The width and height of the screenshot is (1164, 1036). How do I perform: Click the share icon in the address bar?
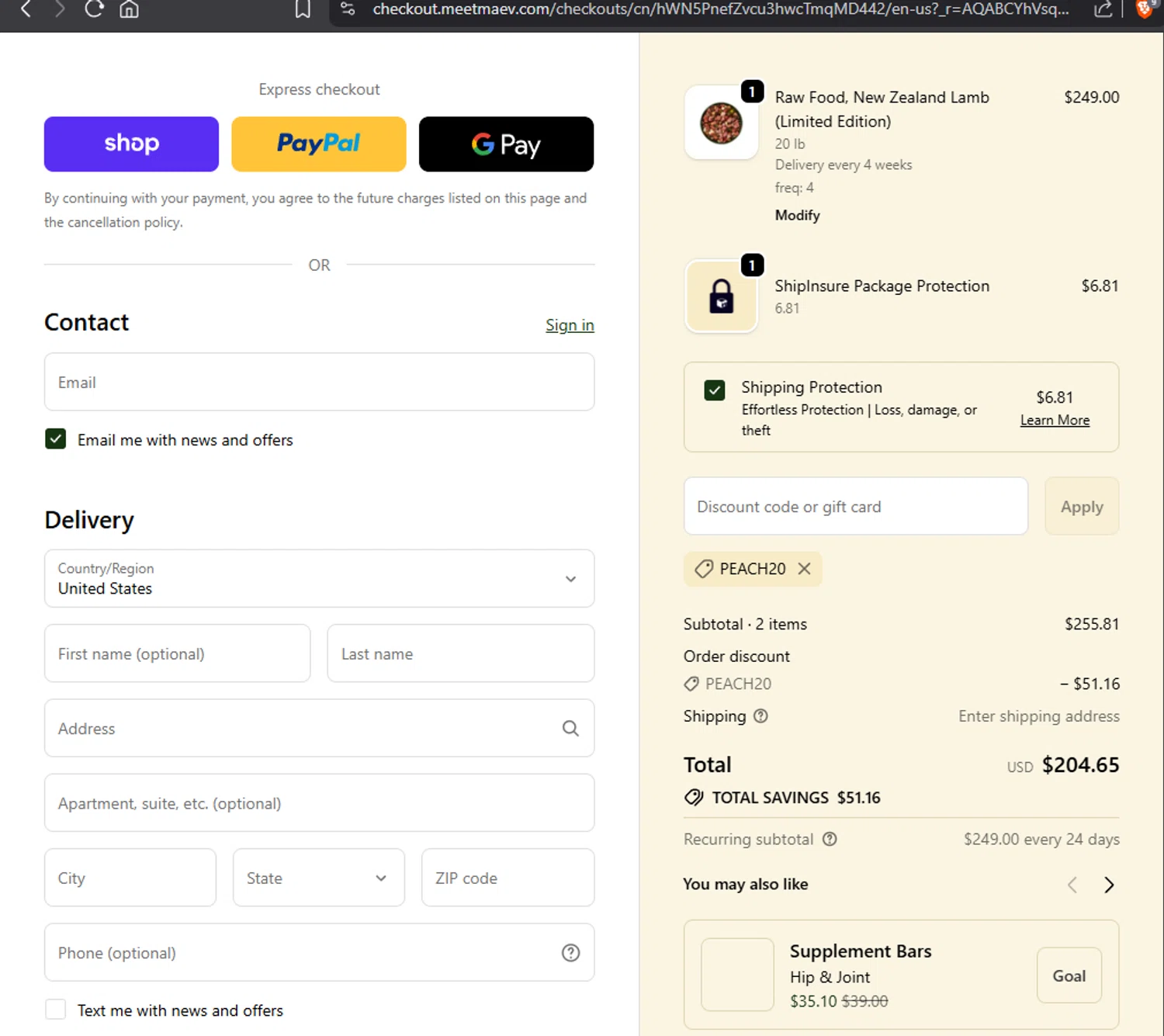pos(1103,9)
